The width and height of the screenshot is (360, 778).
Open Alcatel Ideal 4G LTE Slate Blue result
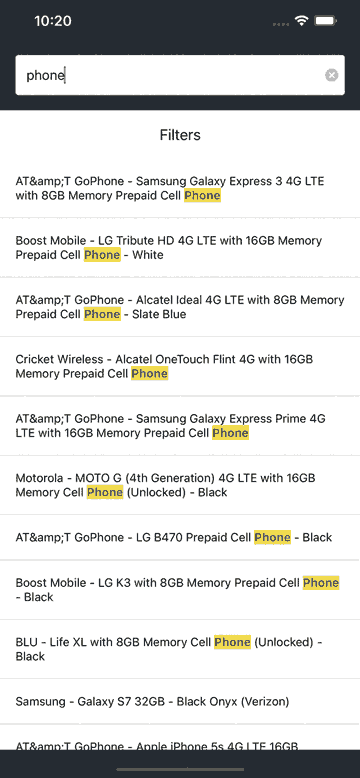(x=180, y=307)
